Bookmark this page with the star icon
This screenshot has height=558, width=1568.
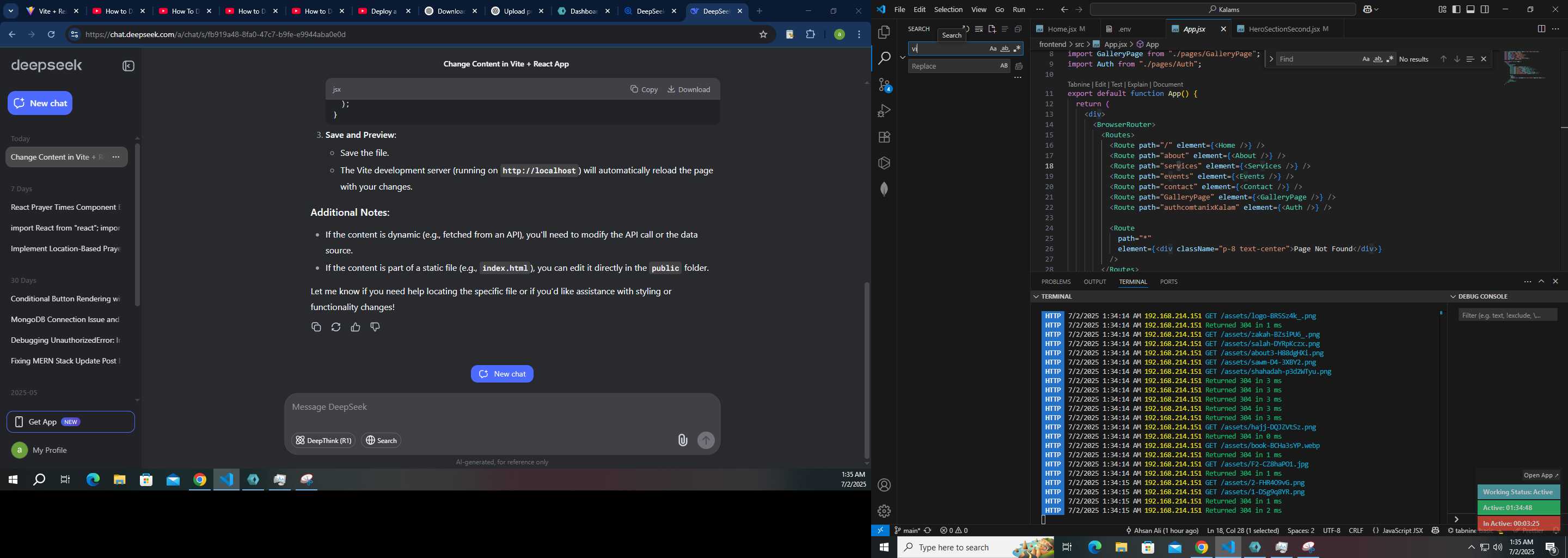point(763,35)
